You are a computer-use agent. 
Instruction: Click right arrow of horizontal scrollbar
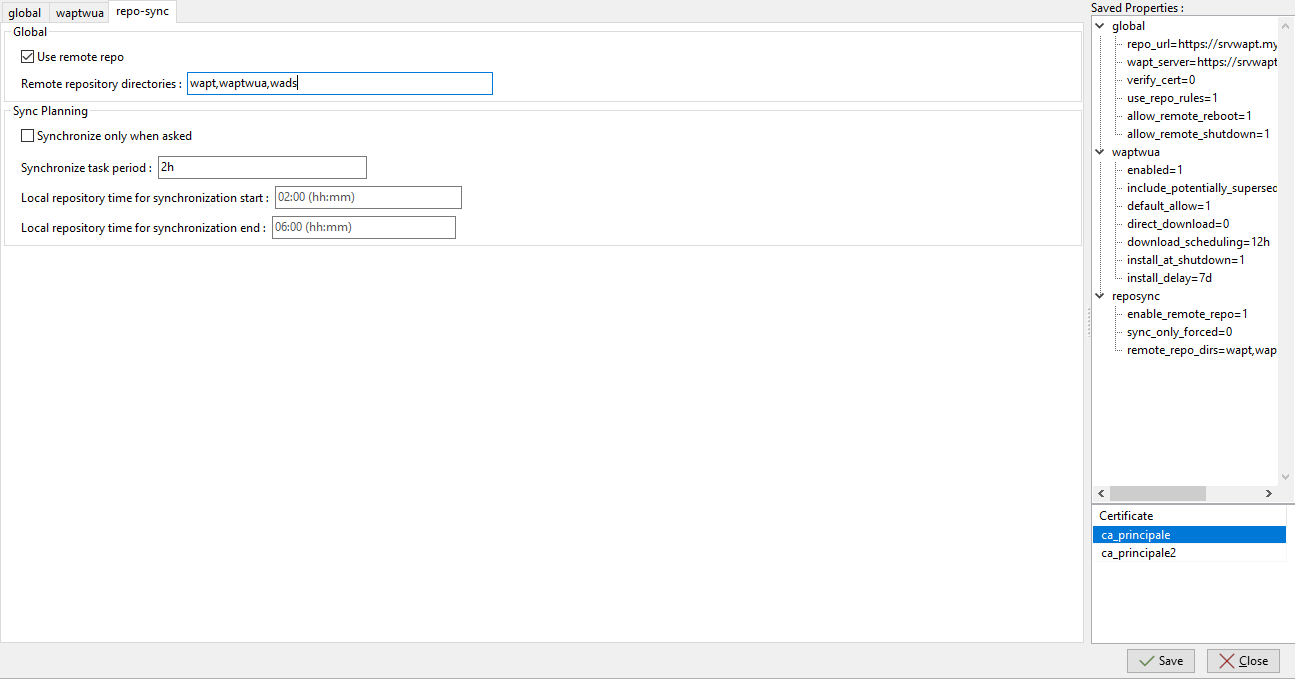[1269, 494]
